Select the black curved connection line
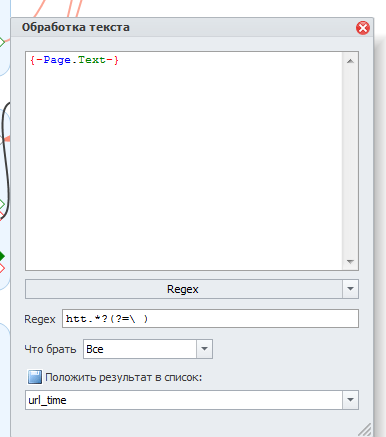 [x=6, y=160]
